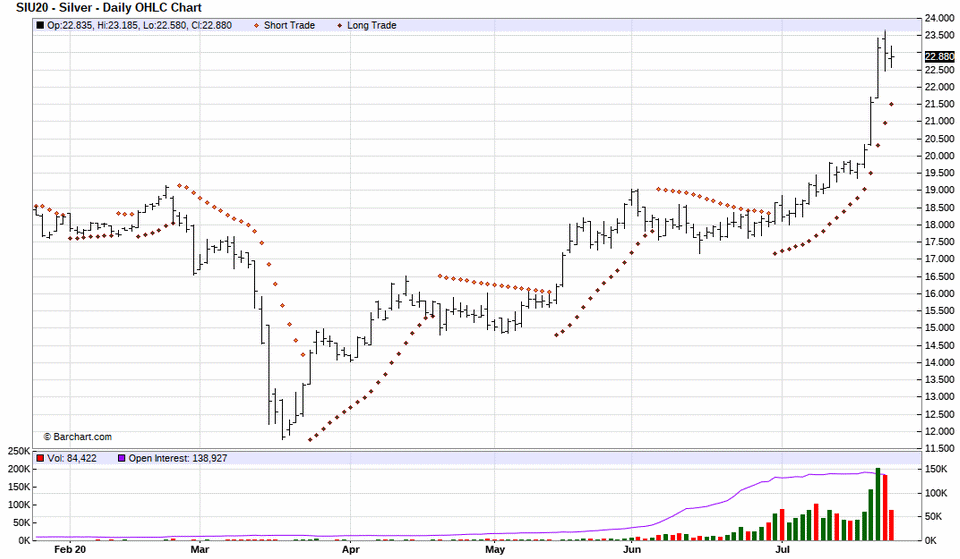
Task: Click the 100K open interest axis label
Action: [936, 493]
